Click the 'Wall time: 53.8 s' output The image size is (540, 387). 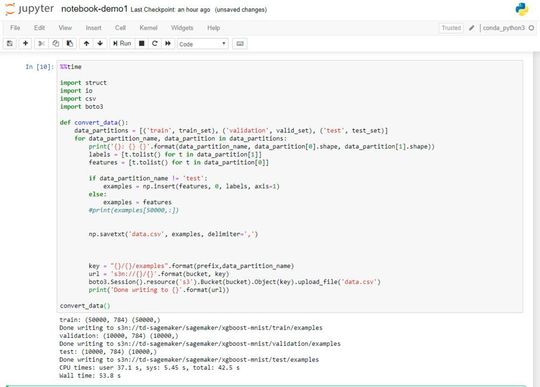tap(90, 376)
